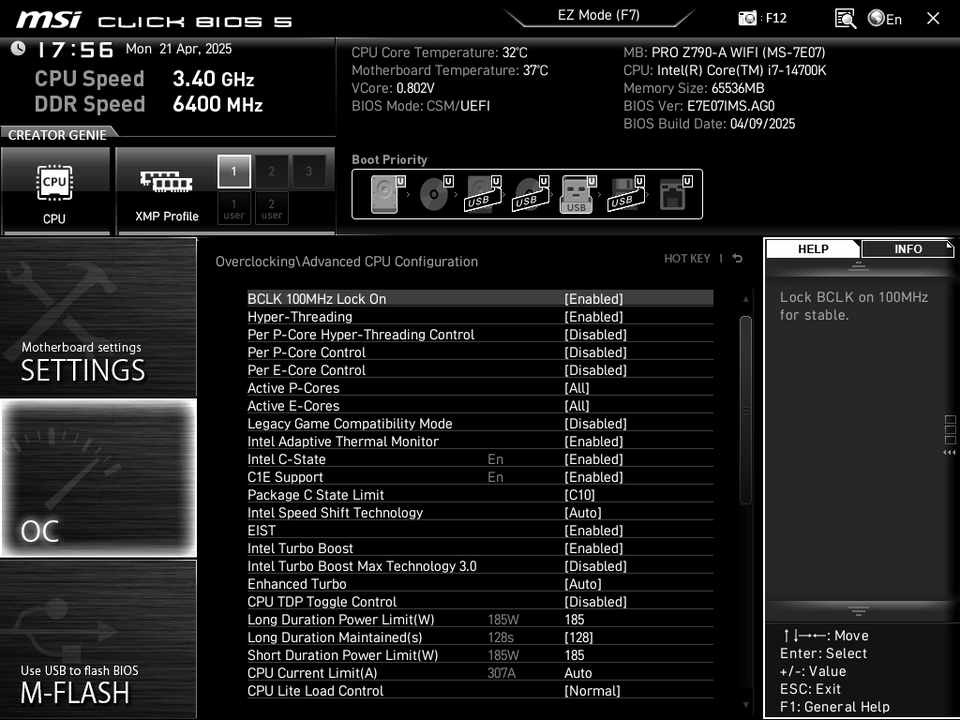Click the scrollbar up arrow of settings list
This screenshot has height=720, width=960.
pyautogui.click(x=745, y=299)
